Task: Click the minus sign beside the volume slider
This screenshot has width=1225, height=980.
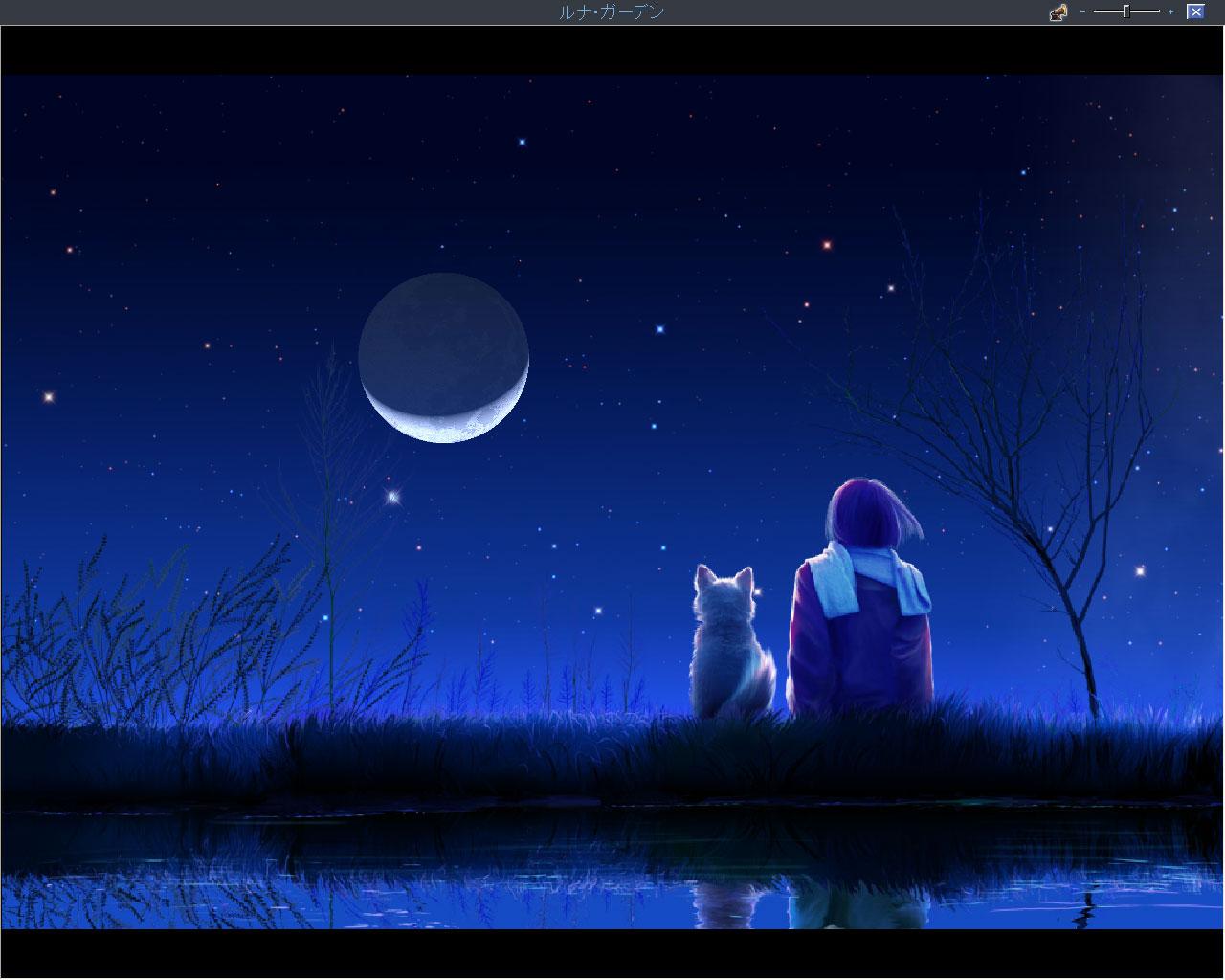Action: pyautogui.click(x=1082, y=11)
